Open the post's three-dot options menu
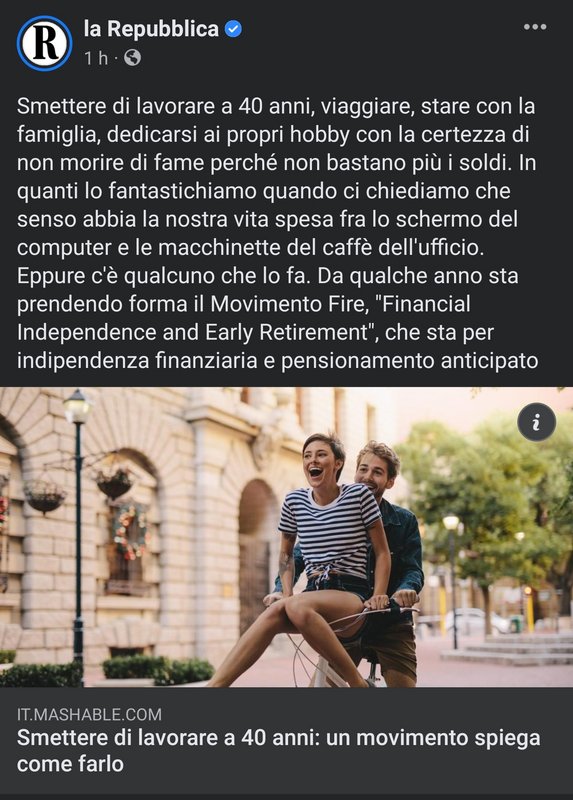The height and width of the screenshot is (800, 573). coord(535,27)
